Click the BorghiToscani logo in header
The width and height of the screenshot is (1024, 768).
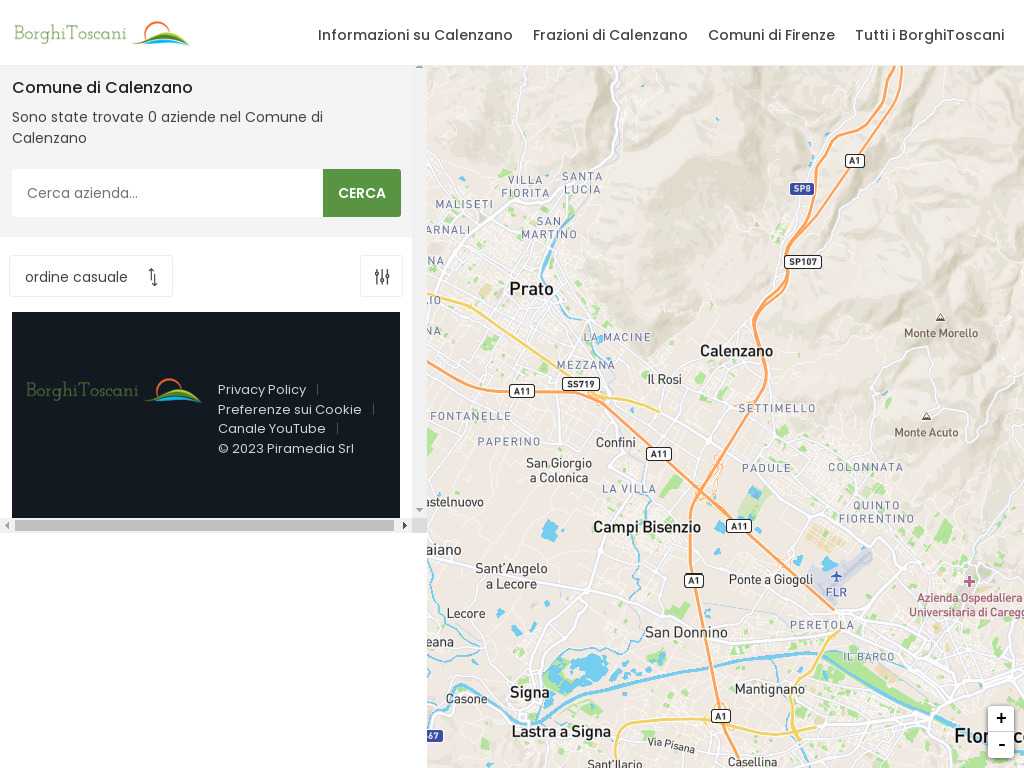pos(102,33)
